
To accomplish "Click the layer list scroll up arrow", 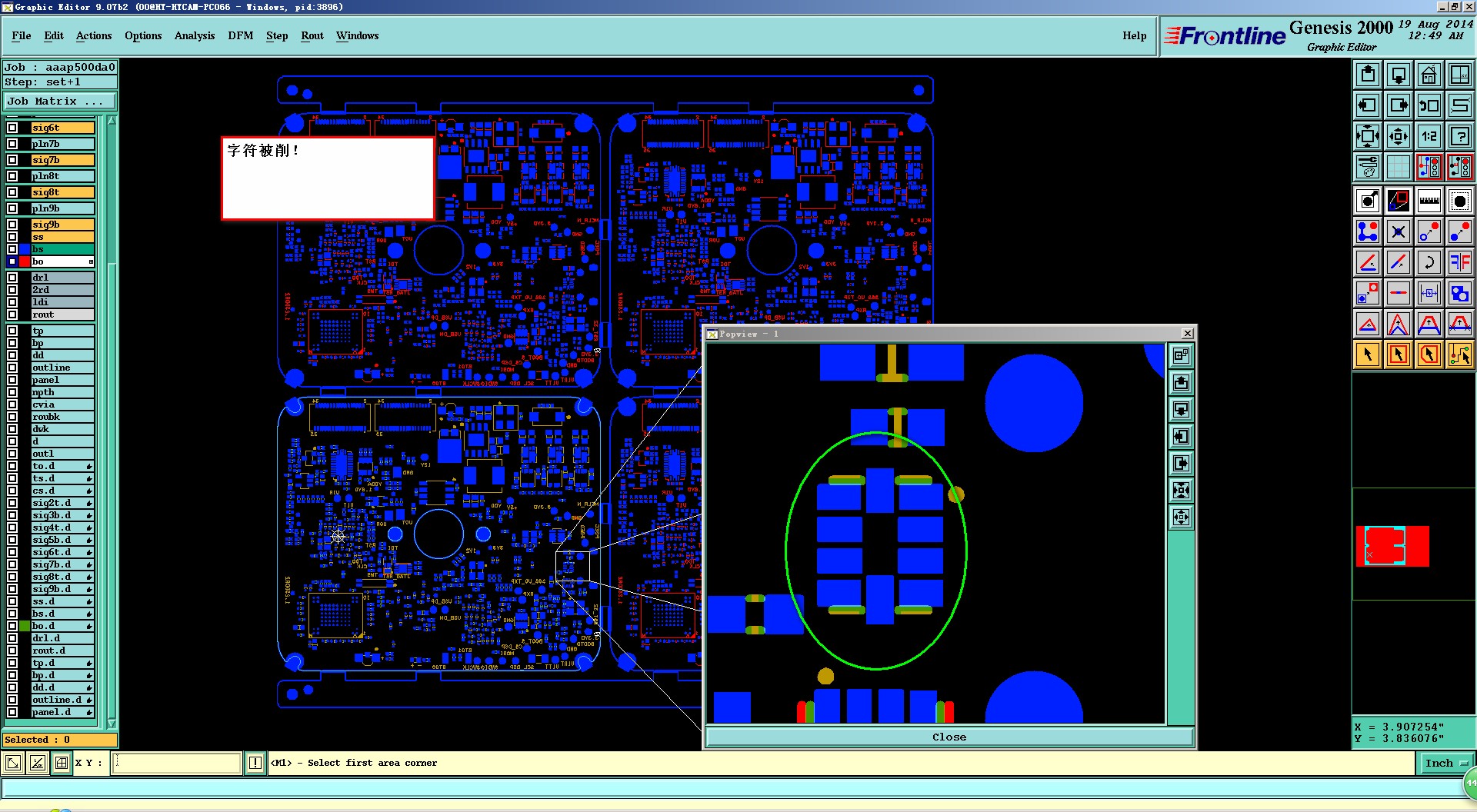I will 112,121.
